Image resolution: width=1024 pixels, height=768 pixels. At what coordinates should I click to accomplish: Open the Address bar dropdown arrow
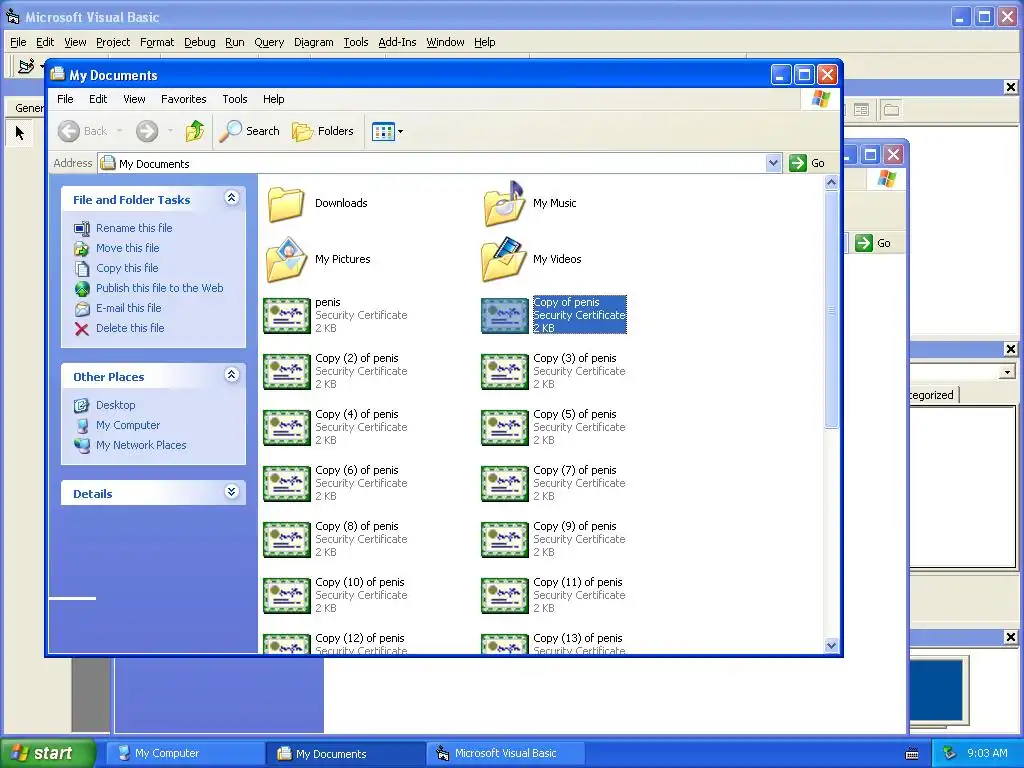pos(773,163)
